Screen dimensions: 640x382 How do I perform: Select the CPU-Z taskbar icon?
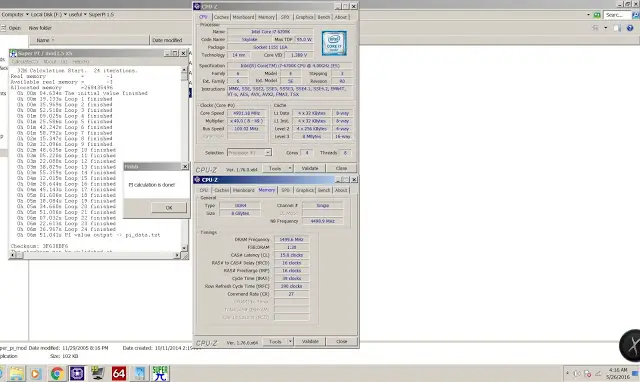pyautogui.click(x=77, y=373)
